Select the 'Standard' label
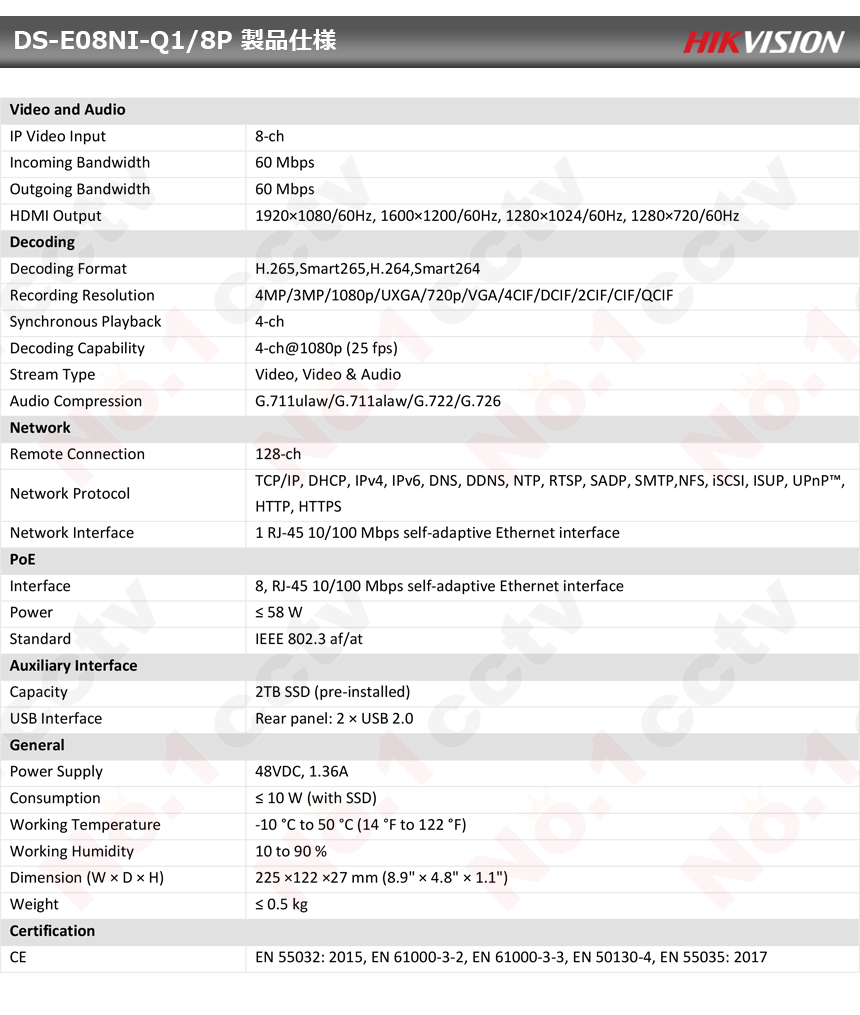Viewport: 860px width, 1015px height. [40, 639]
